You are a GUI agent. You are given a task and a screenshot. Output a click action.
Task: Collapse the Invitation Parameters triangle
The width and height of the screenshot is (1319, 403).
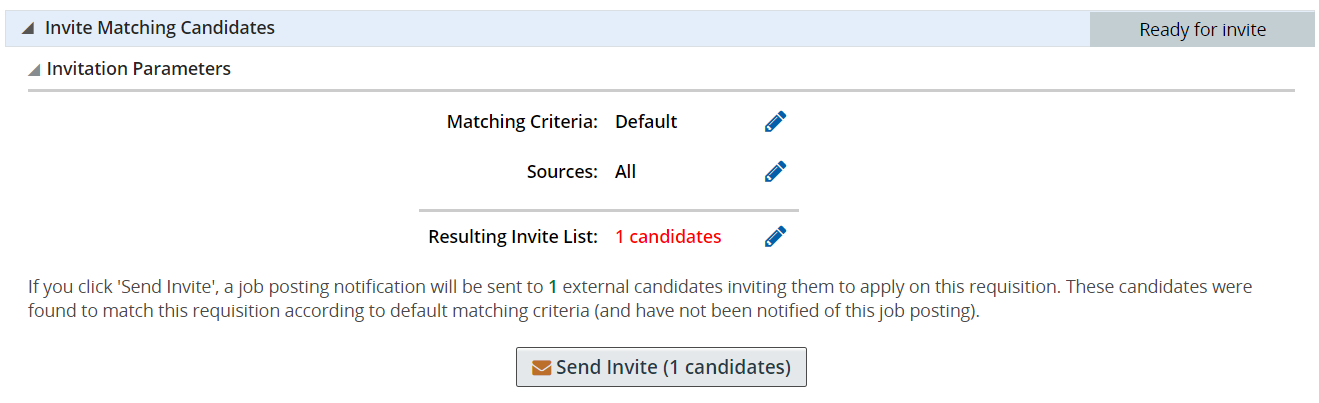35,70
